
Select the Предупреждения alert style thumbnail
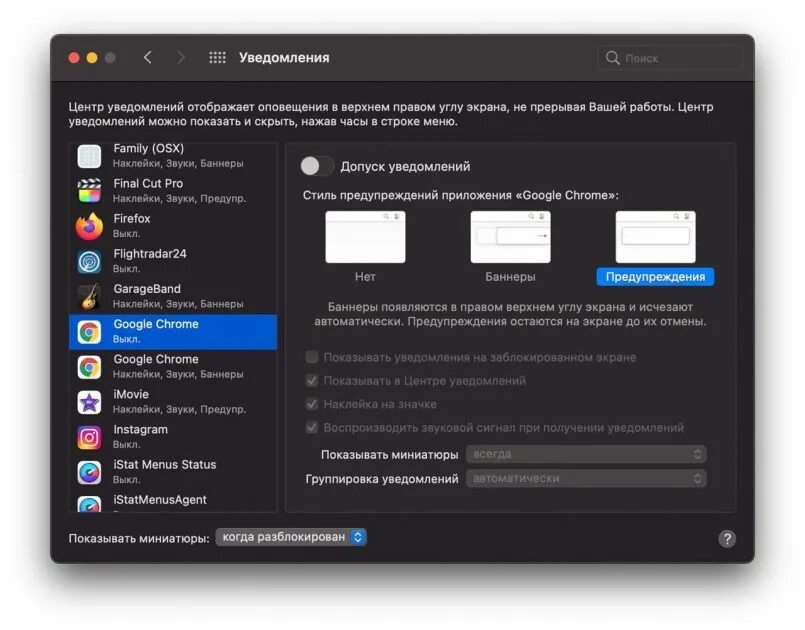click(x=656, y=237)
